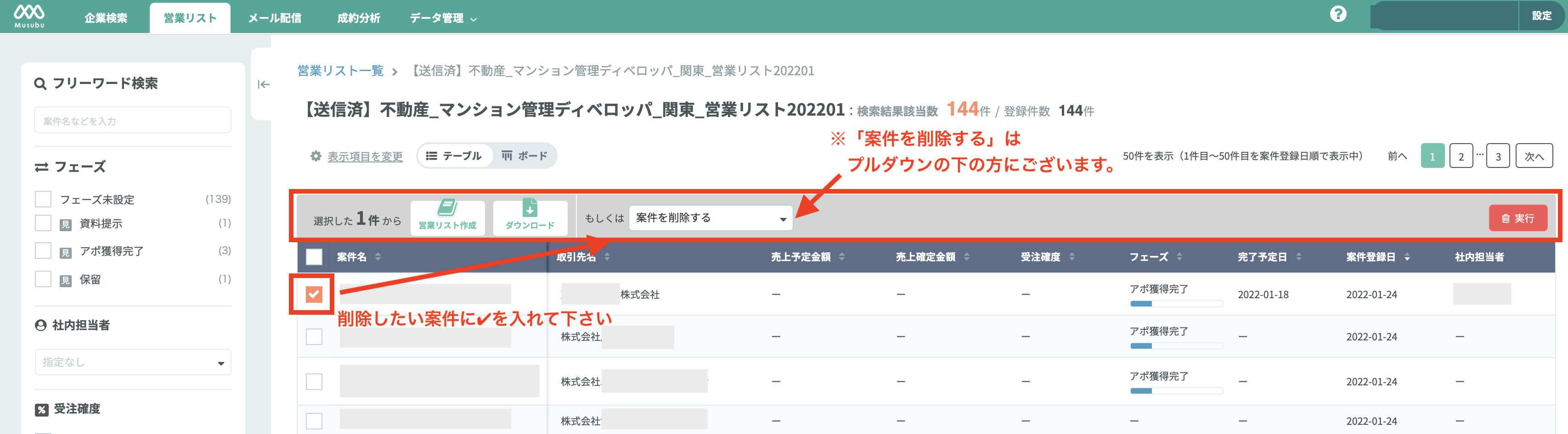
Task: Go to the メール配信 tab
Action: 275,18
